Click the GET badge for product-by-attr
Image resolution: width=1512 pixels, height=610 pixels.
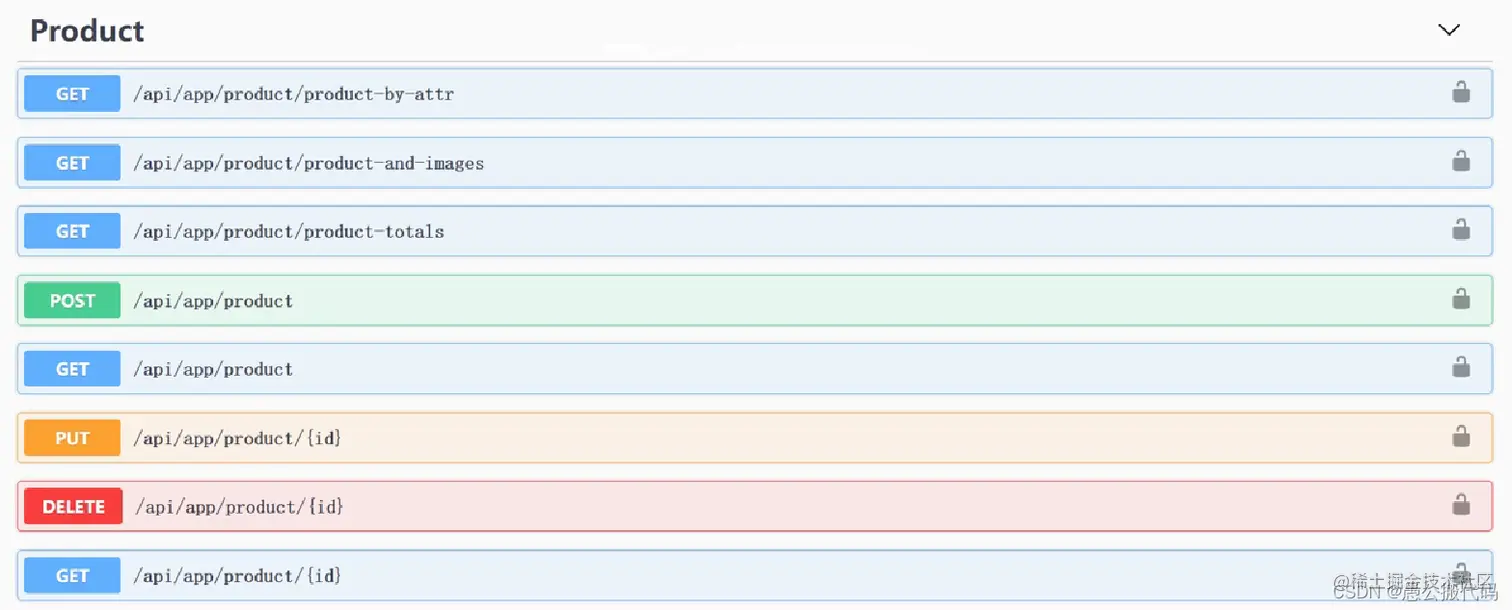coord(72,94)
